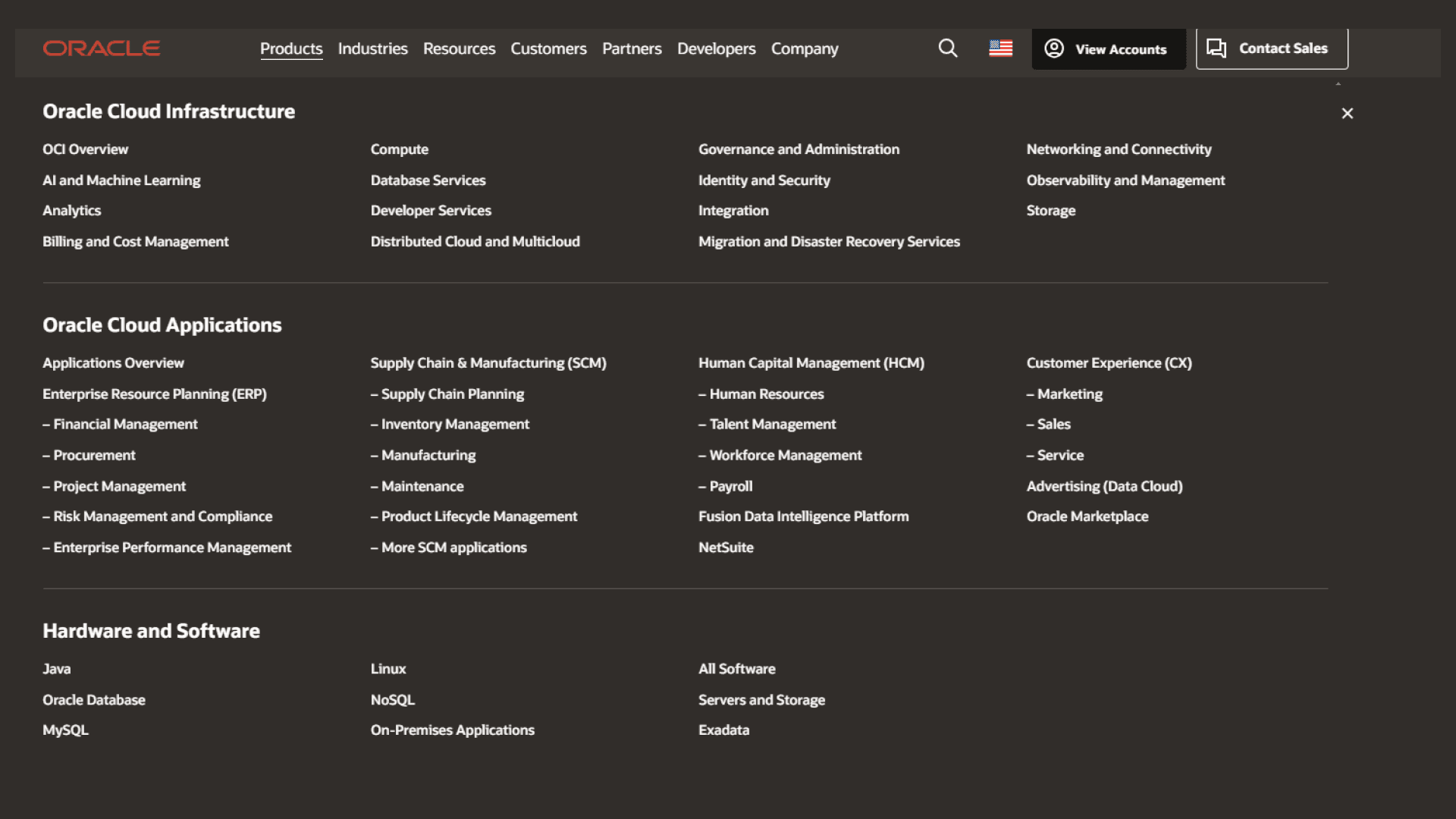Open Governance and Administration
The width and height of the screenshot is (1456, 819).
(x=799, y=149)
